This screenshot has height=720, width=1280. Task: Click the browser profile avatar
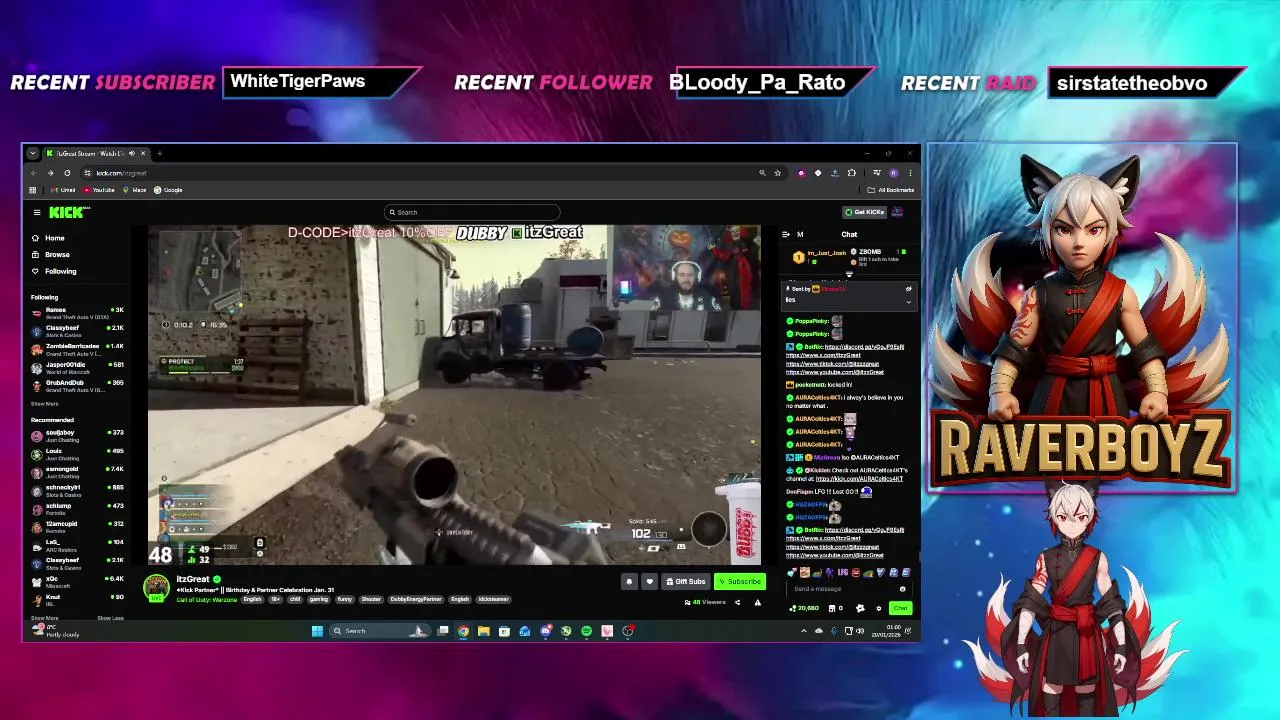click(893, 173)
